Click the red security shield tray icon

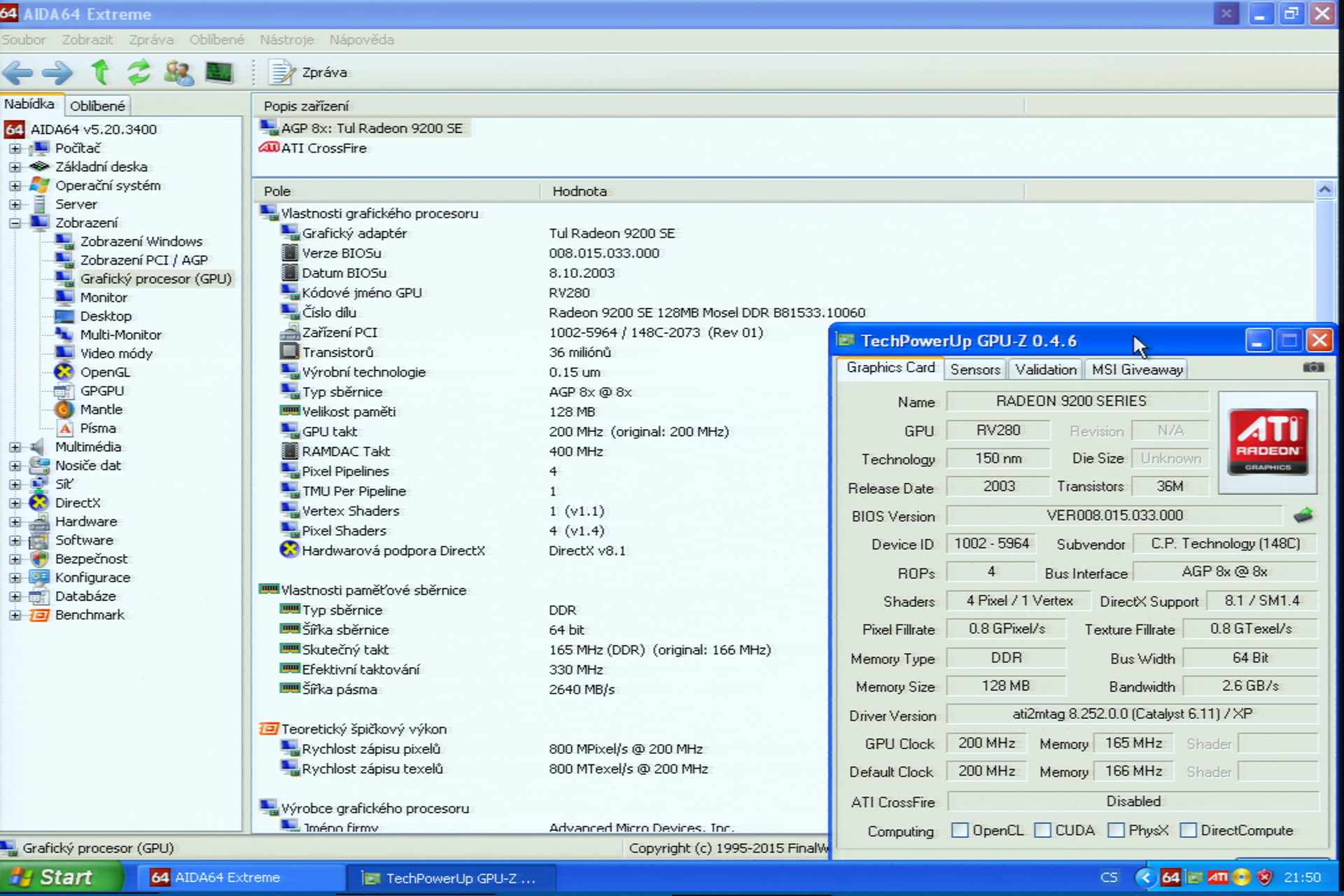(x=1264, y=877)
